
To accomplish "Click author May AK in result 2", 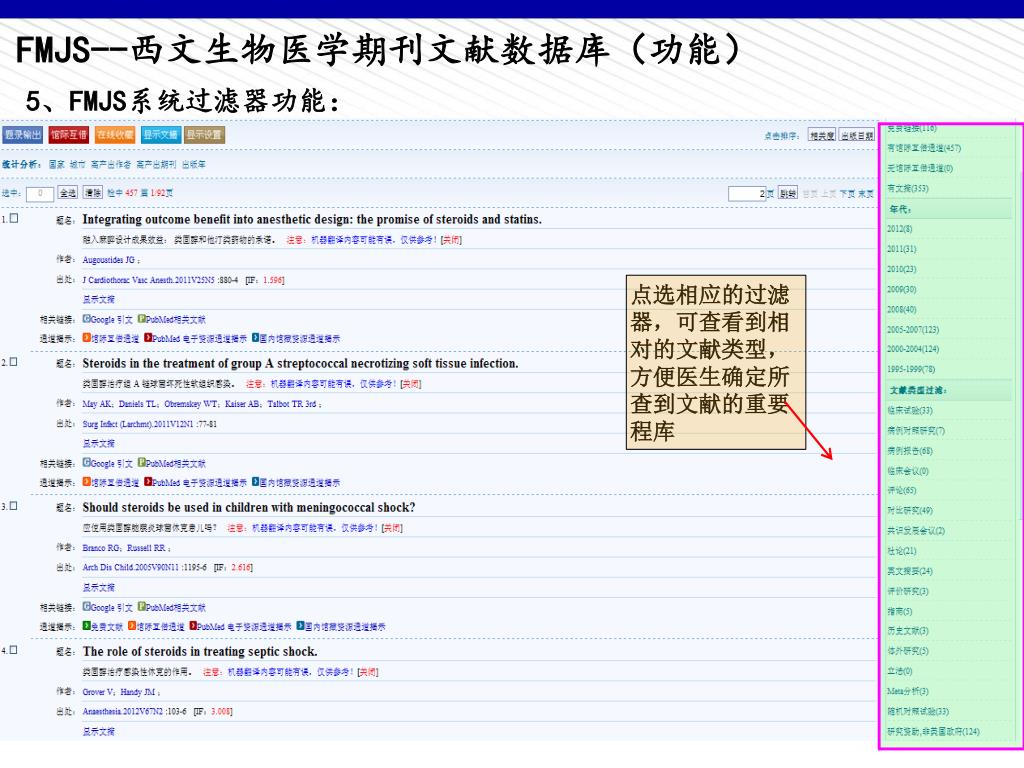I will coord(97,404).
